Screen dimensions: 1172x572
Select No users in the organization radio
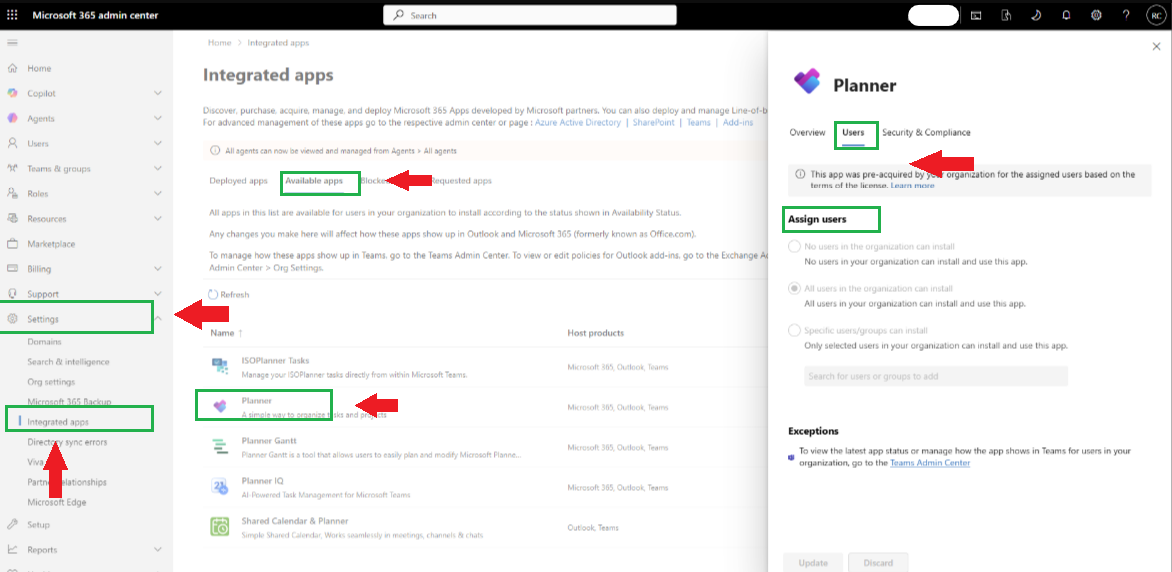794,246
